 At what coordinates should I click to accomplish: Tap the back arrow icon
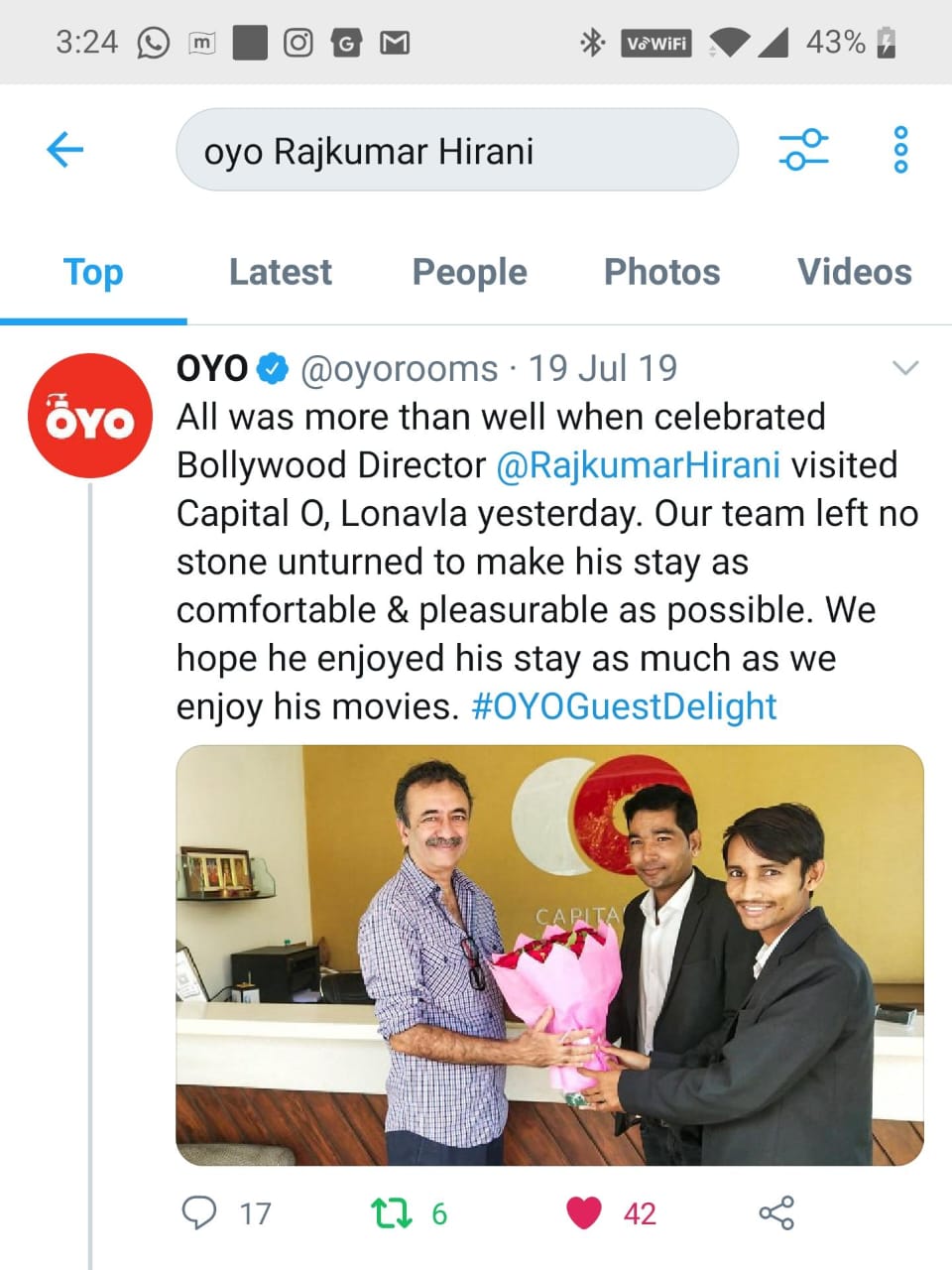(65, 150)
